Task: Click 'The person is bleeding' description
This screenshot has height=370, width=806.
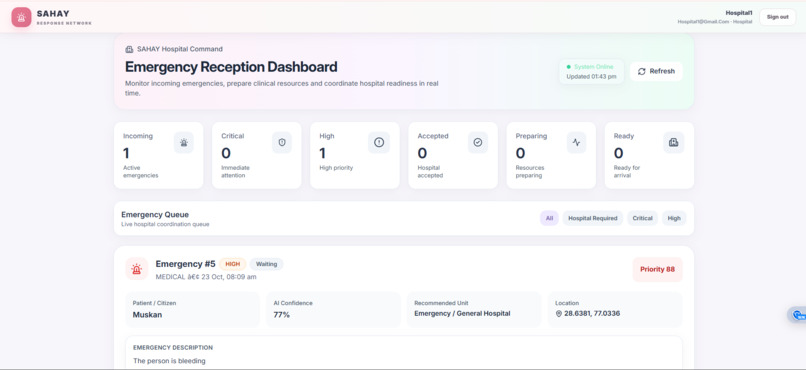Action: (x=169, y=361)
